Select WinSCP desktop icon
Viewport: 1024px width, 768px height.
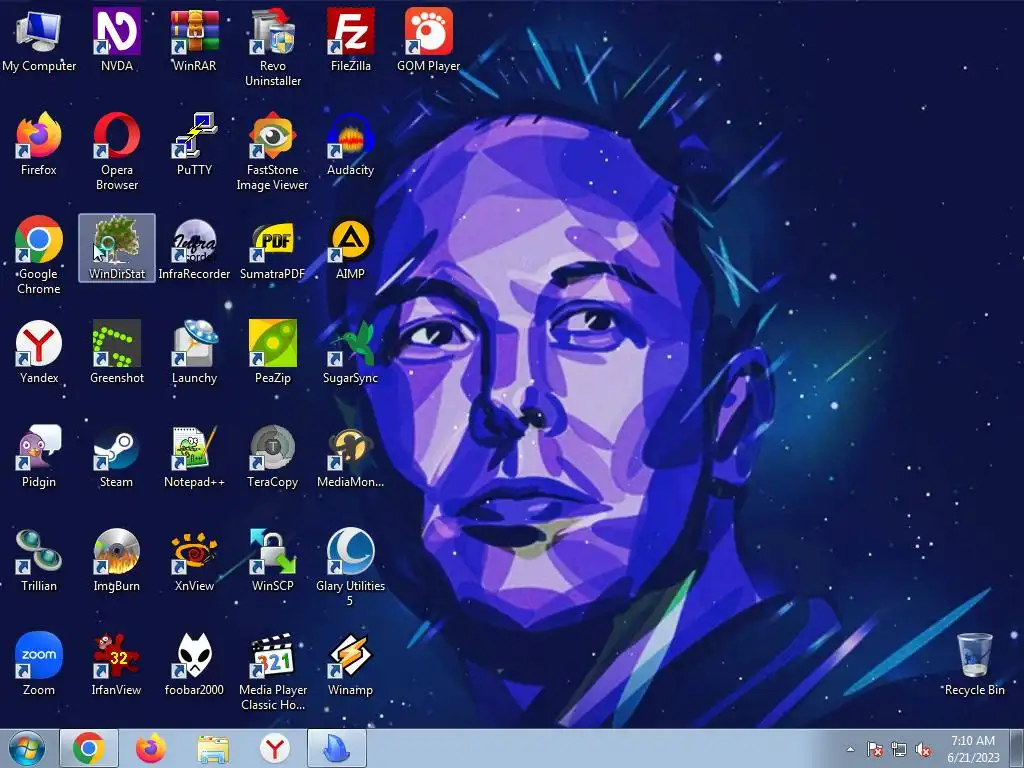[273, 560]
